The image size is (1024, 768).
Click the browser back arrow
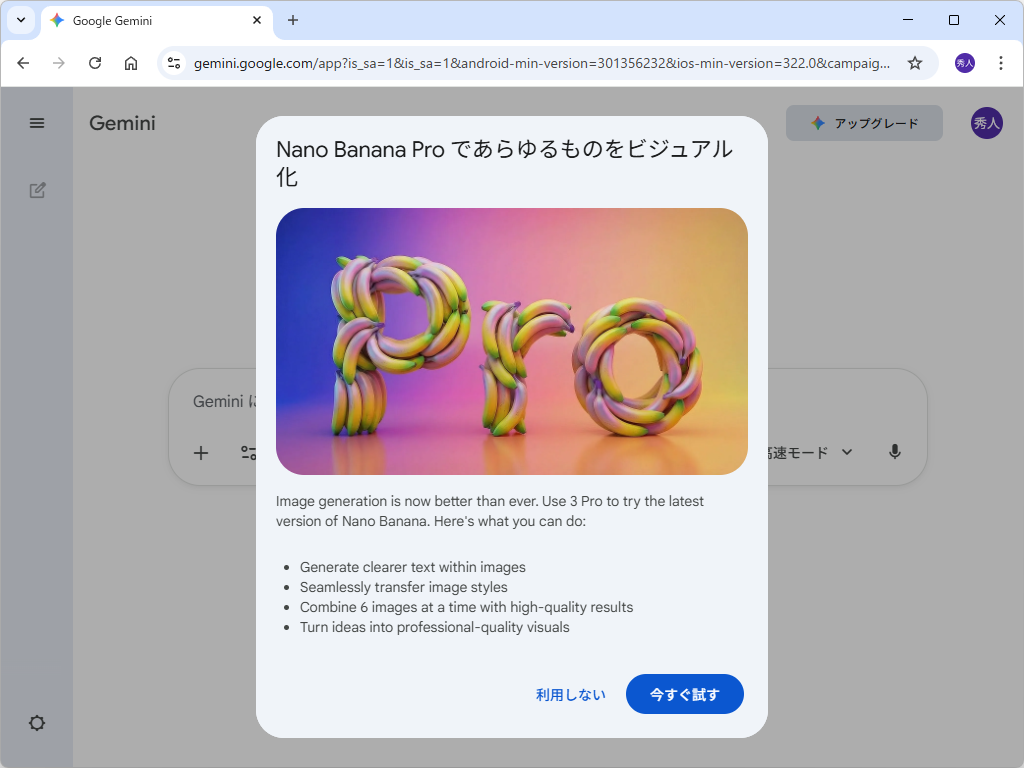tap(23, 62)
